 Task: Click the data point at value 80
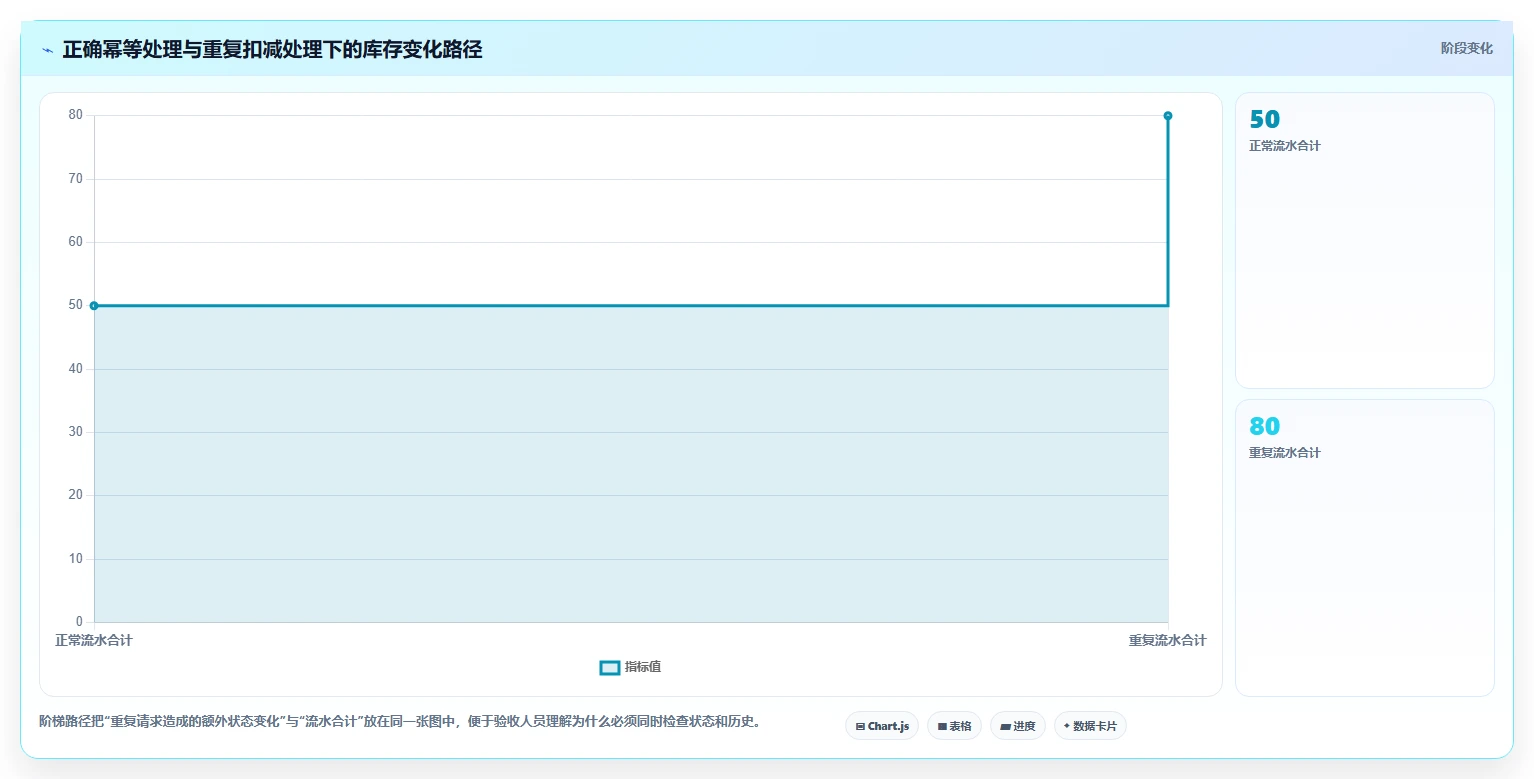point(1168,116)
